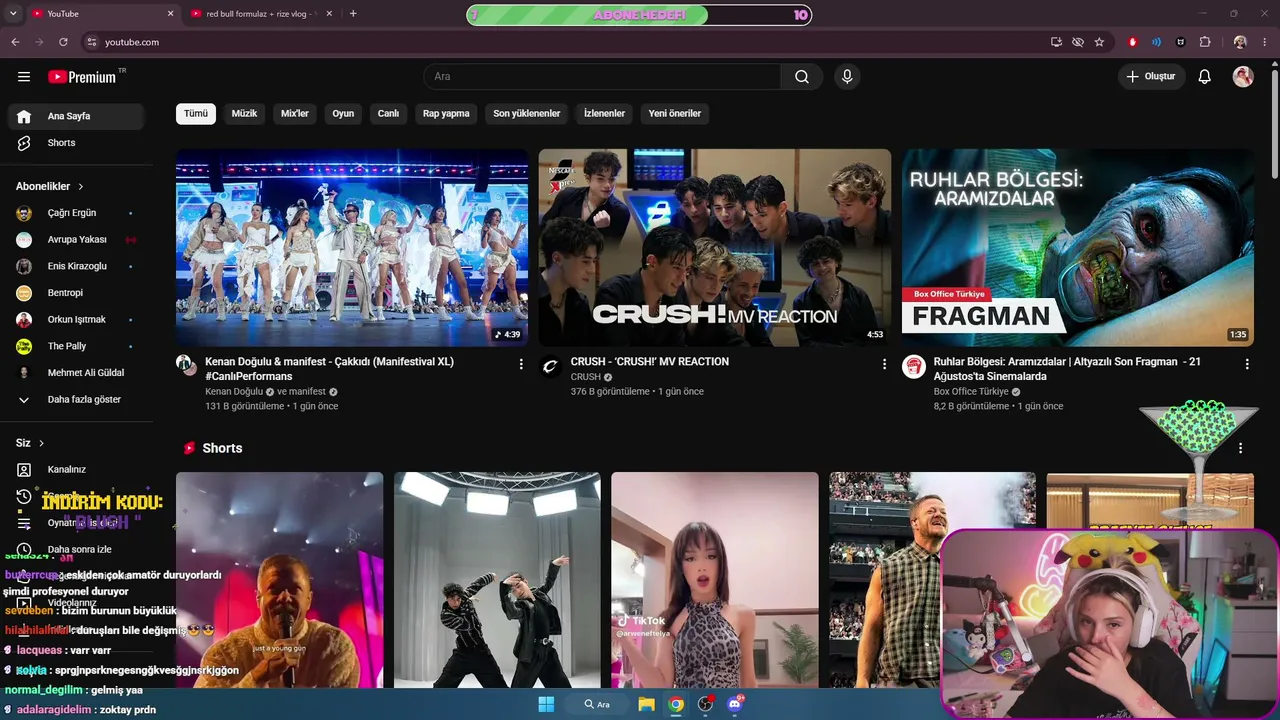Viewport: 1280px width, 720px height.
Task: Play the Ruhlar Bölgesi FRAGMAN thumbnail
Action: point(1078,248)
